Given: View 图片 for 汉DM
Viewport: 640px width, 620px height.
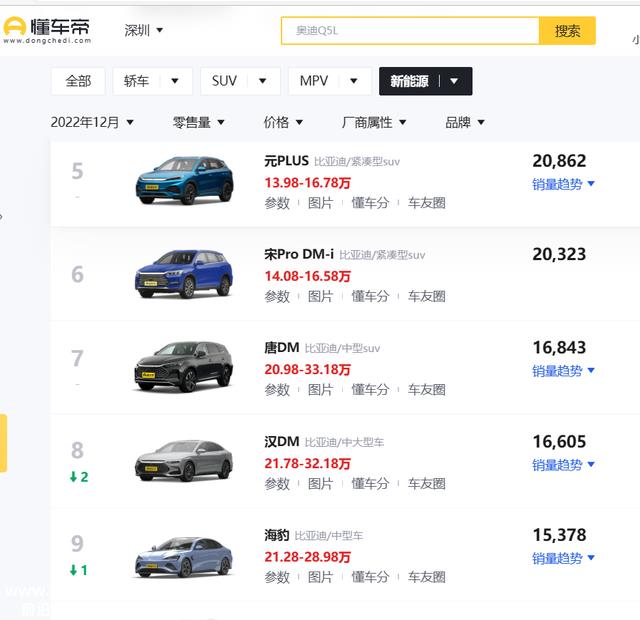Looking at the screenshot, I should point(320,484).
